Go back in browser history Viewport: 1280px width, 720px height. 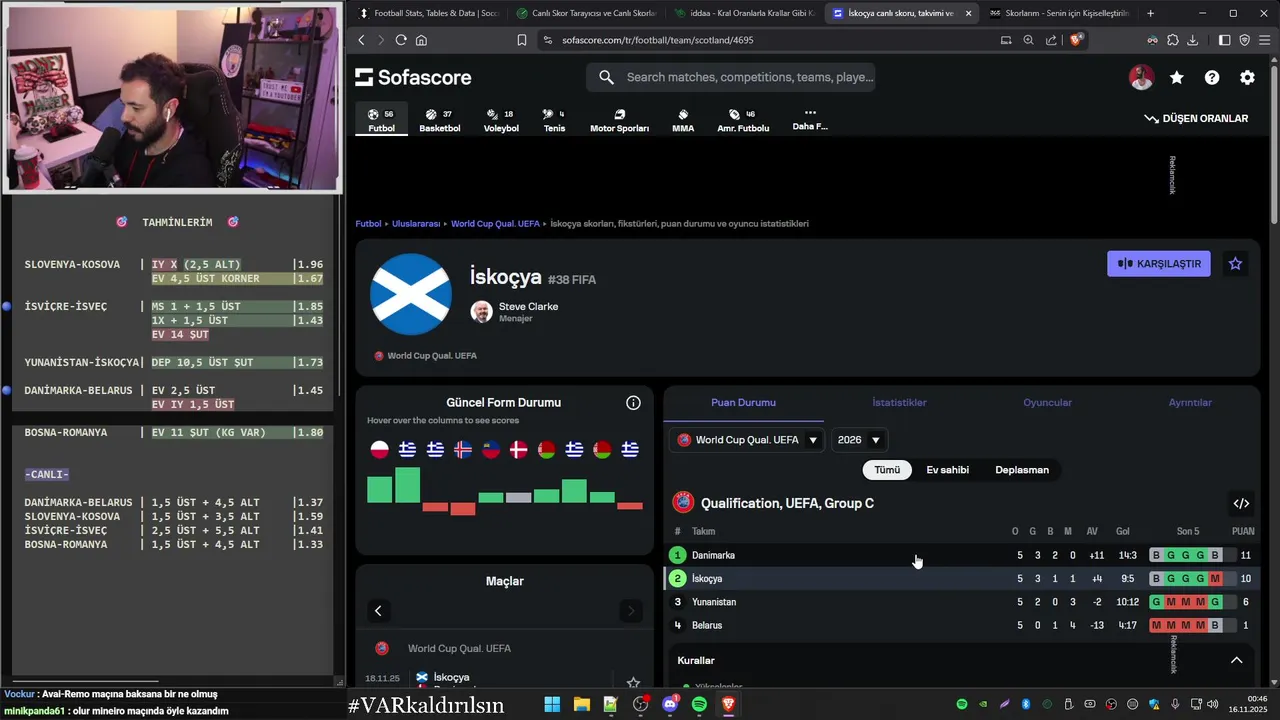[361, 40]
